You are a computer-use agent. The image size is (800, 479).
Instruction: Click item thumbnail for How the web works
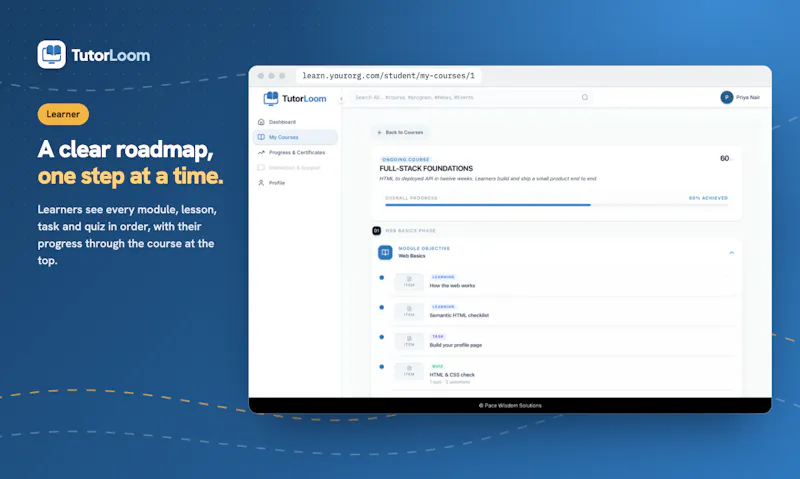[409, 282]
